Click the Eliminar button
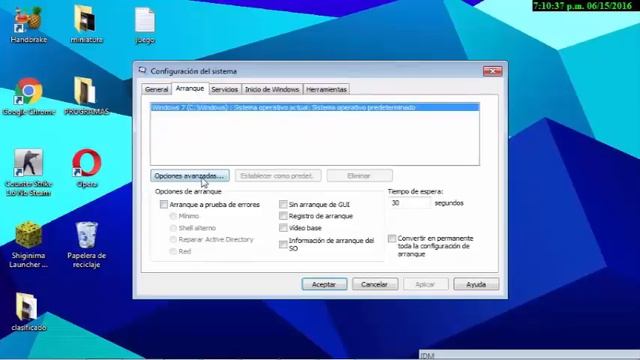This screenshot has height=360, width=640. 360,176
